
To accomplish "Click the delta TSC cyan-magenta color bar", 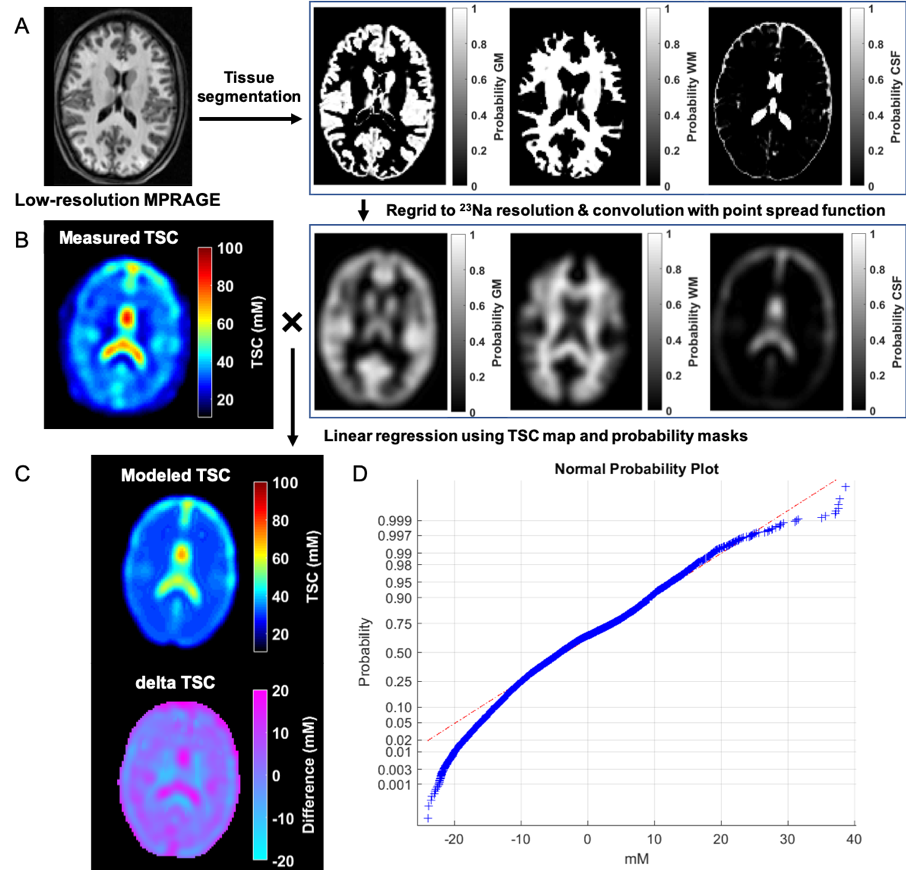I will 261,775.
